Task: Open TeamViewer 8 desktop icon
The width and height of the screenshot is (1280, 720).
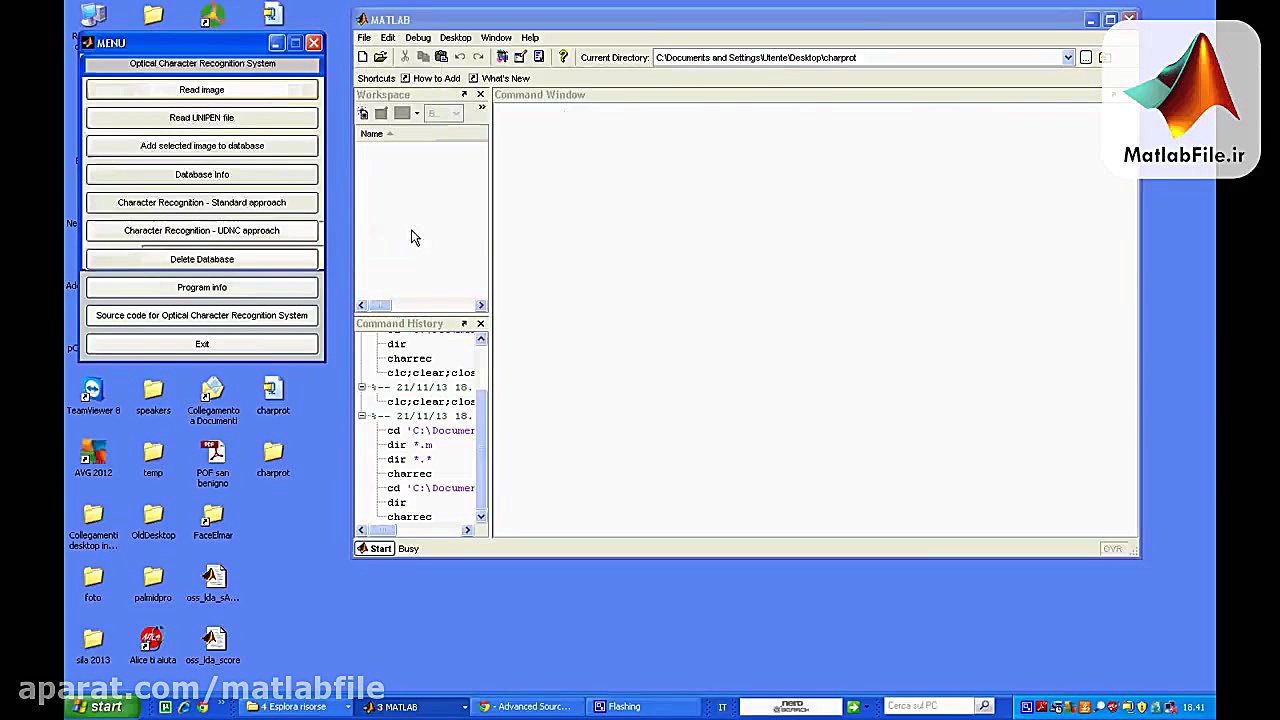Action: 93,396
